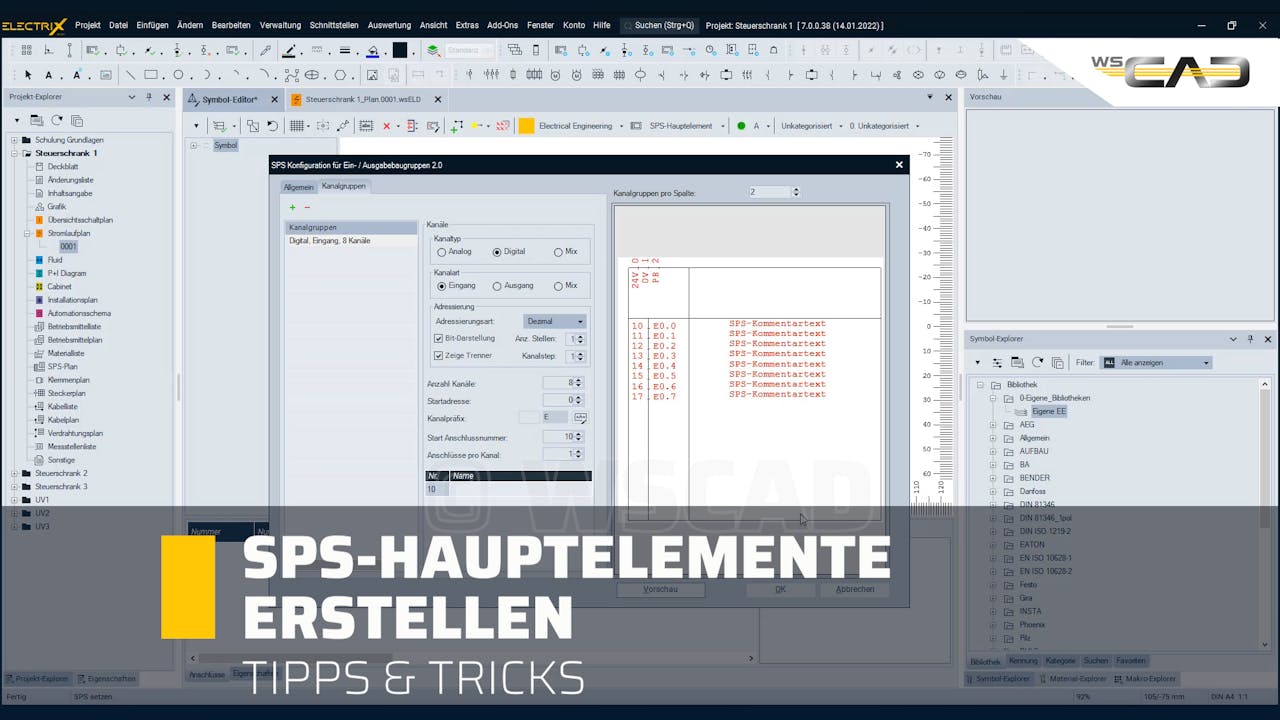
Task: Switch to the Allgemein tab in SPS dialog
Action: (x=298, y=186)
